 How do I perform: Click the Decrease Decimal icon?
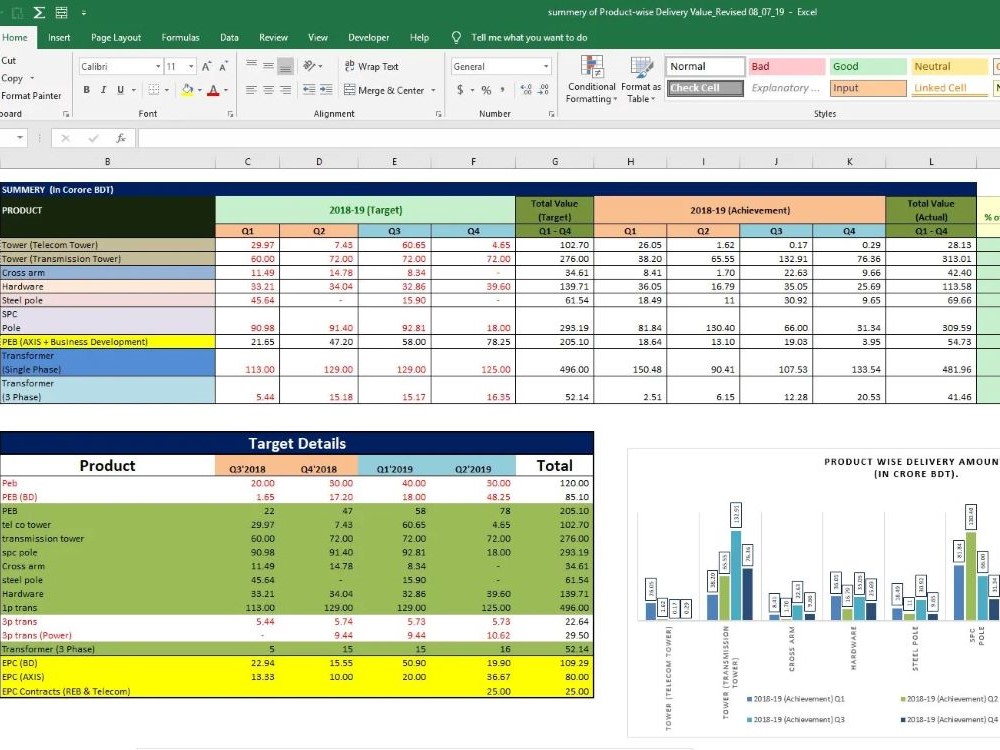(x=543, y=90)
